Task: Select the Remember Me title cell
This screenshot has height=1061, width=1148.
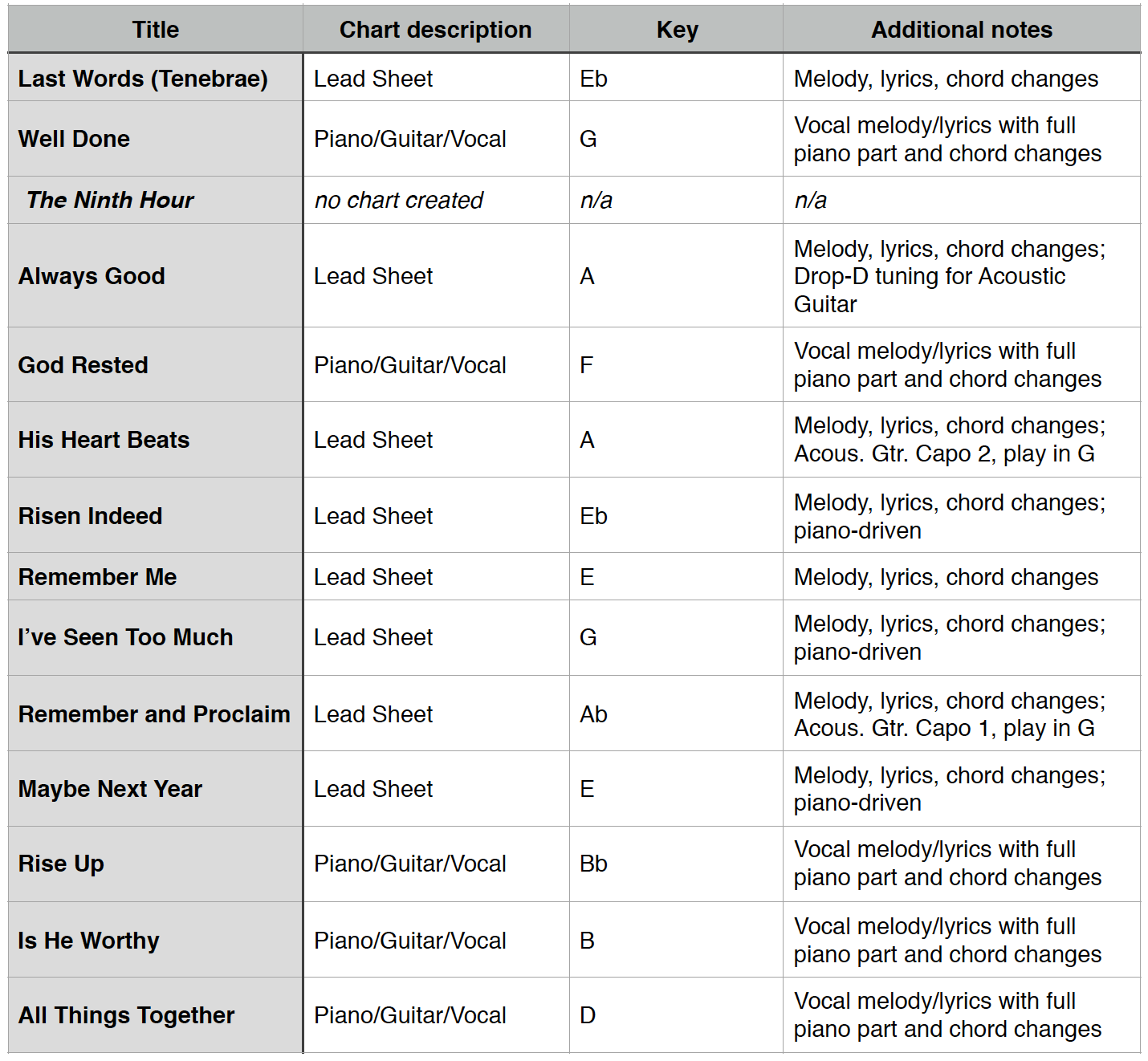Action: (x=98, y=577)
